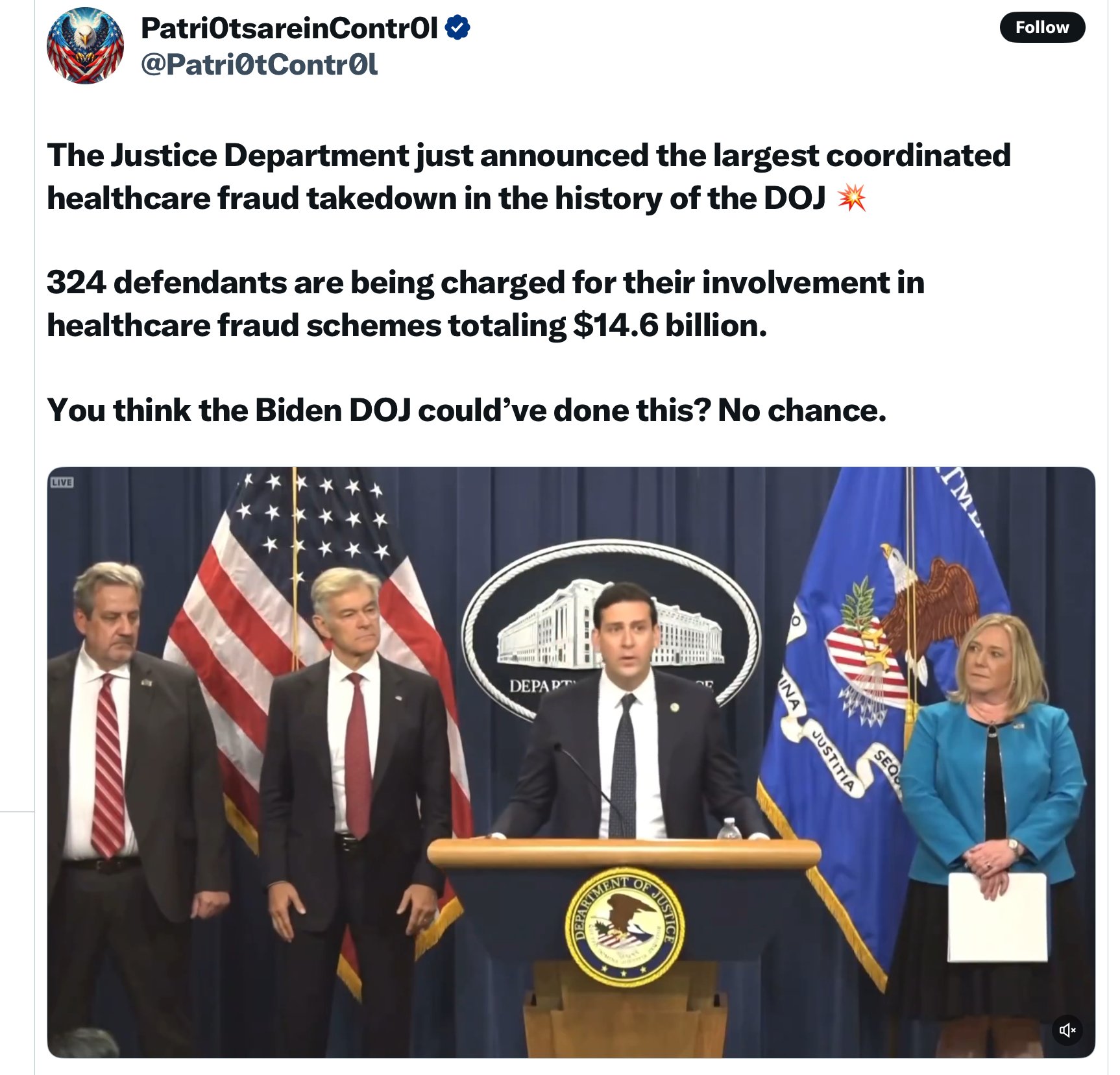Click the tweet's first paragraph about Justice Department
1120x1075 pixels.
[x=529, y=176]
